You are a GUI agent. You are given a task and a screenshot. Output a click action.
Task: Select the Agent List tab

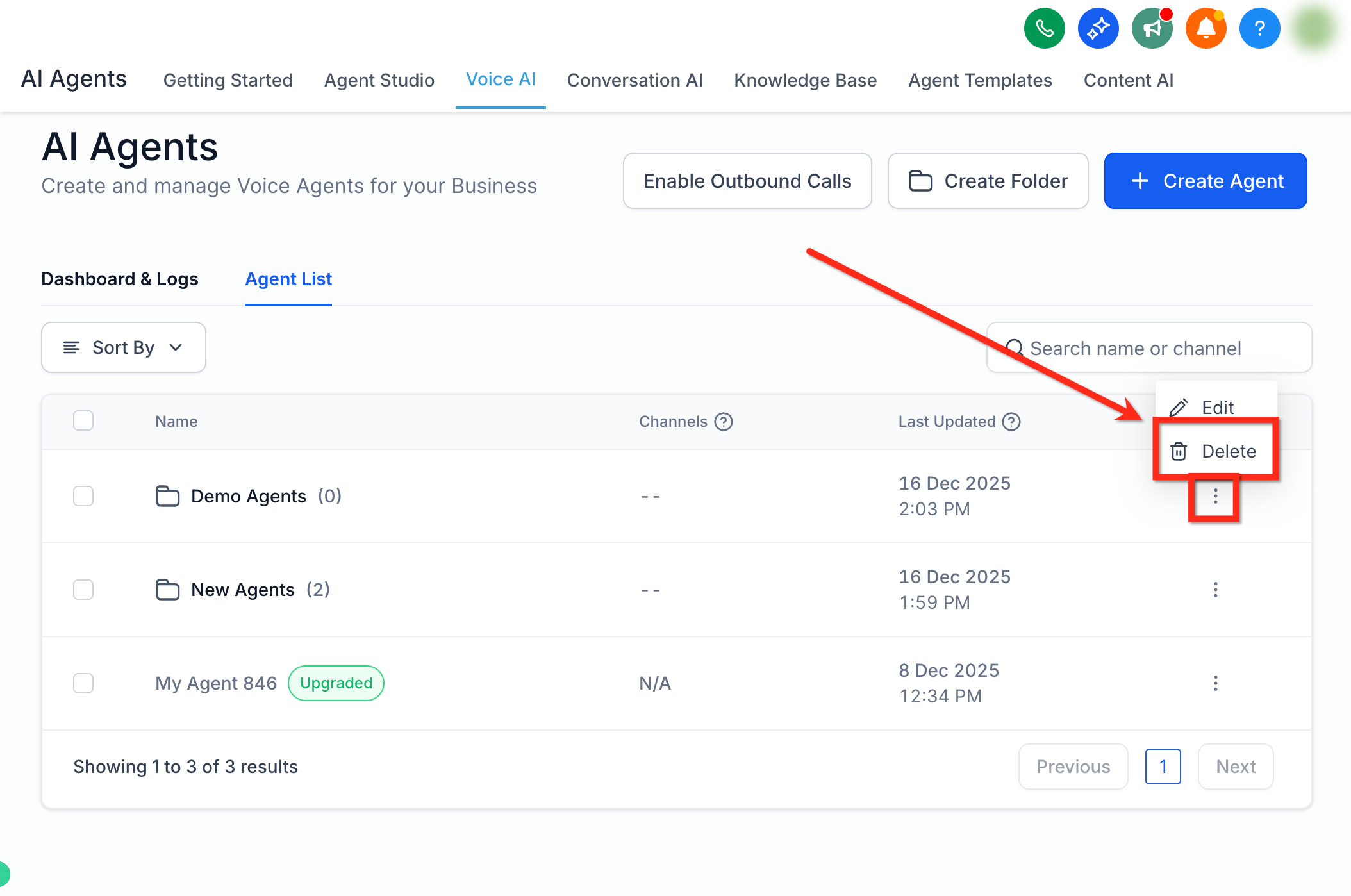(288, 279)
